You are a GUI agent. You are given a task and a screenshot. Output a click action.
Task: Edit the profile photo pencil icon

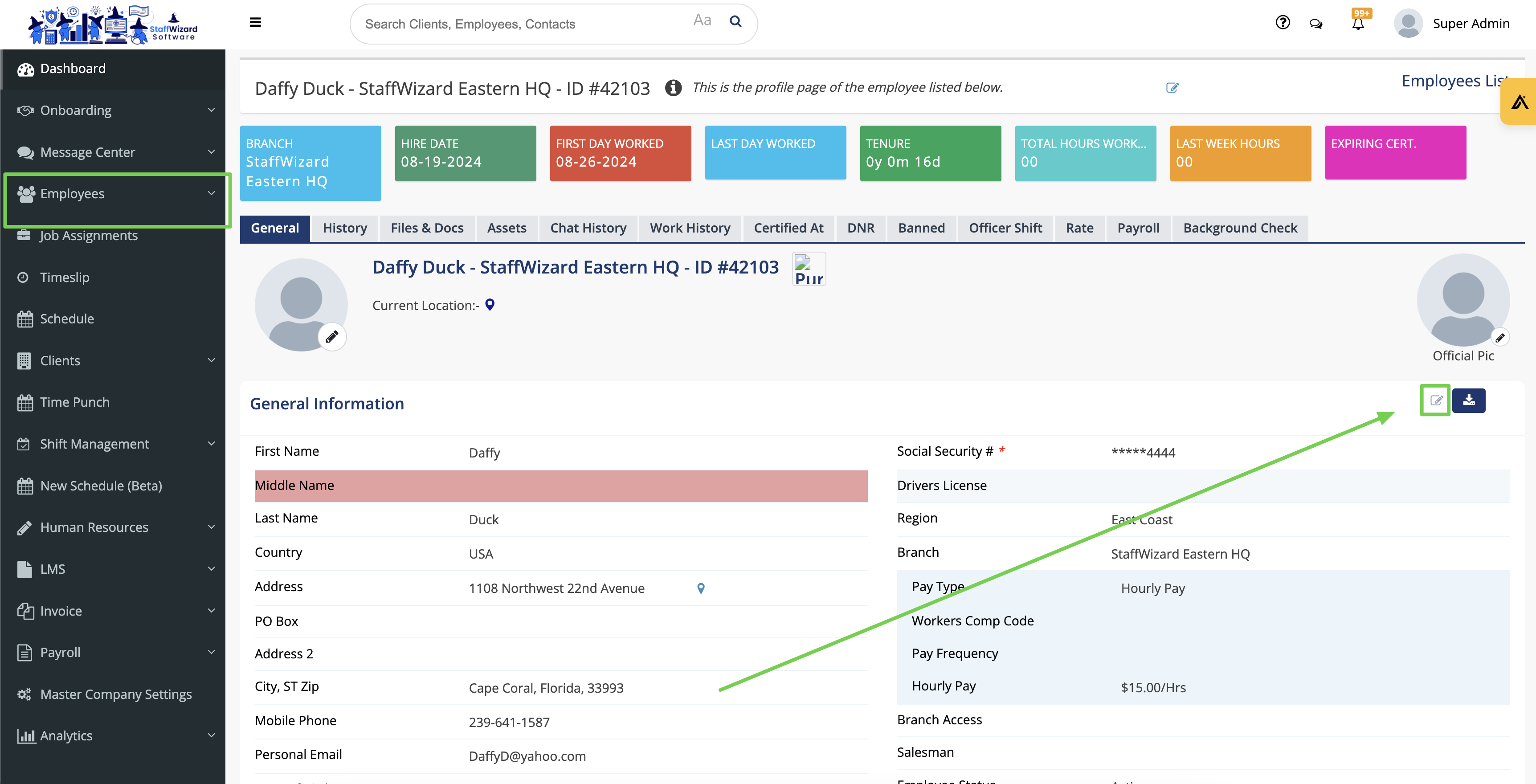[x=331, y=336]
